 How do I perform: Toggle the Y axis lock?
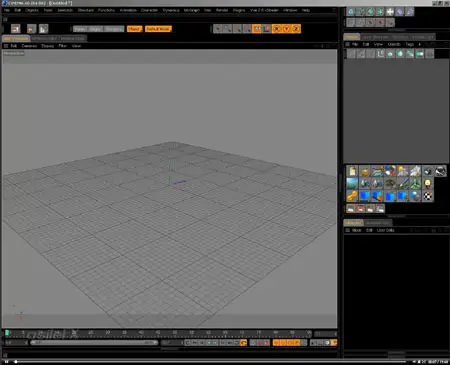pos(286,29)
